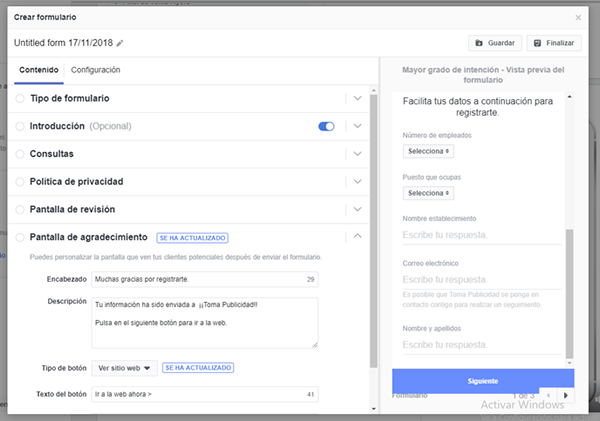600x421 pixels.
Task: Switch to the Configuración tab
Action: (96, 70)
